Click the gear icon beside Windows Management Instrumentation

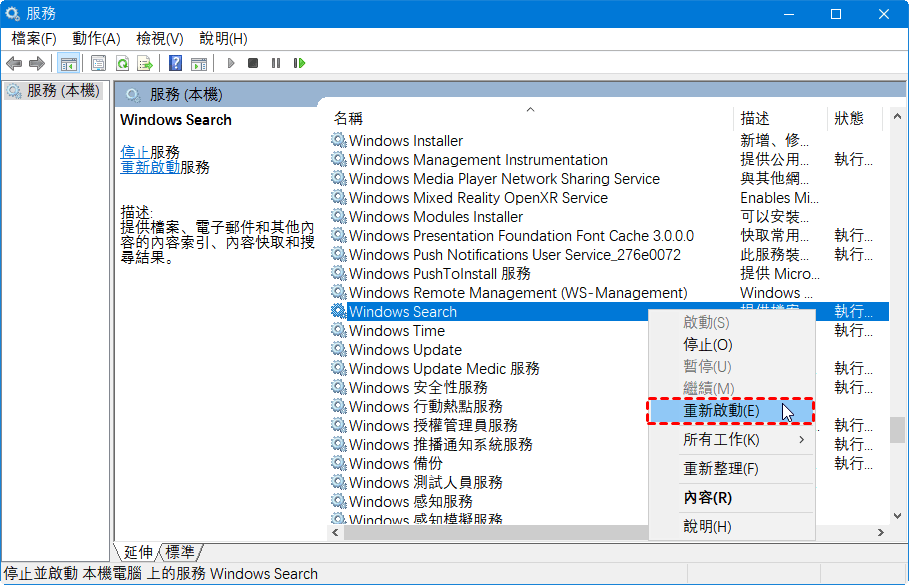[339, 159]
